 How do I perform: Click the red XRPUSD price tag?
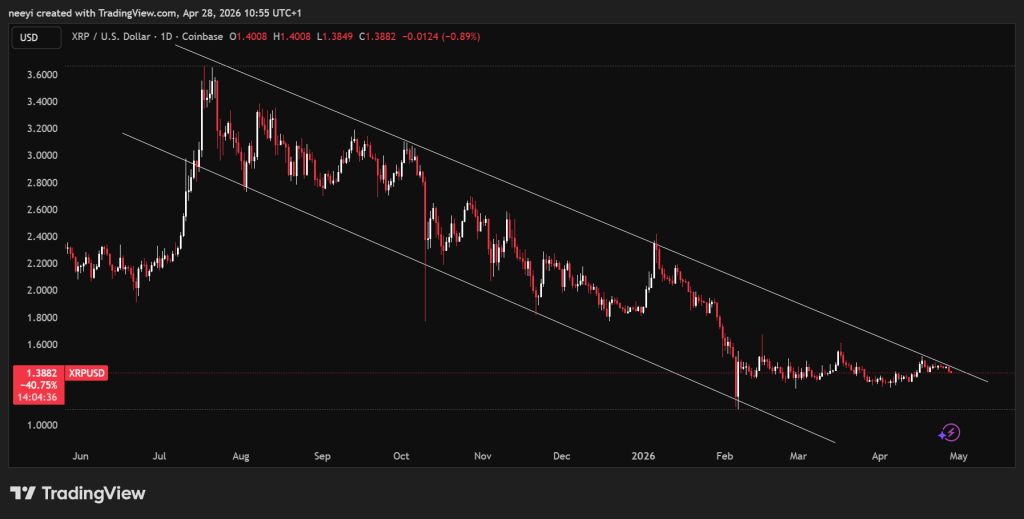pyautogui.click(x=85, y=373)
